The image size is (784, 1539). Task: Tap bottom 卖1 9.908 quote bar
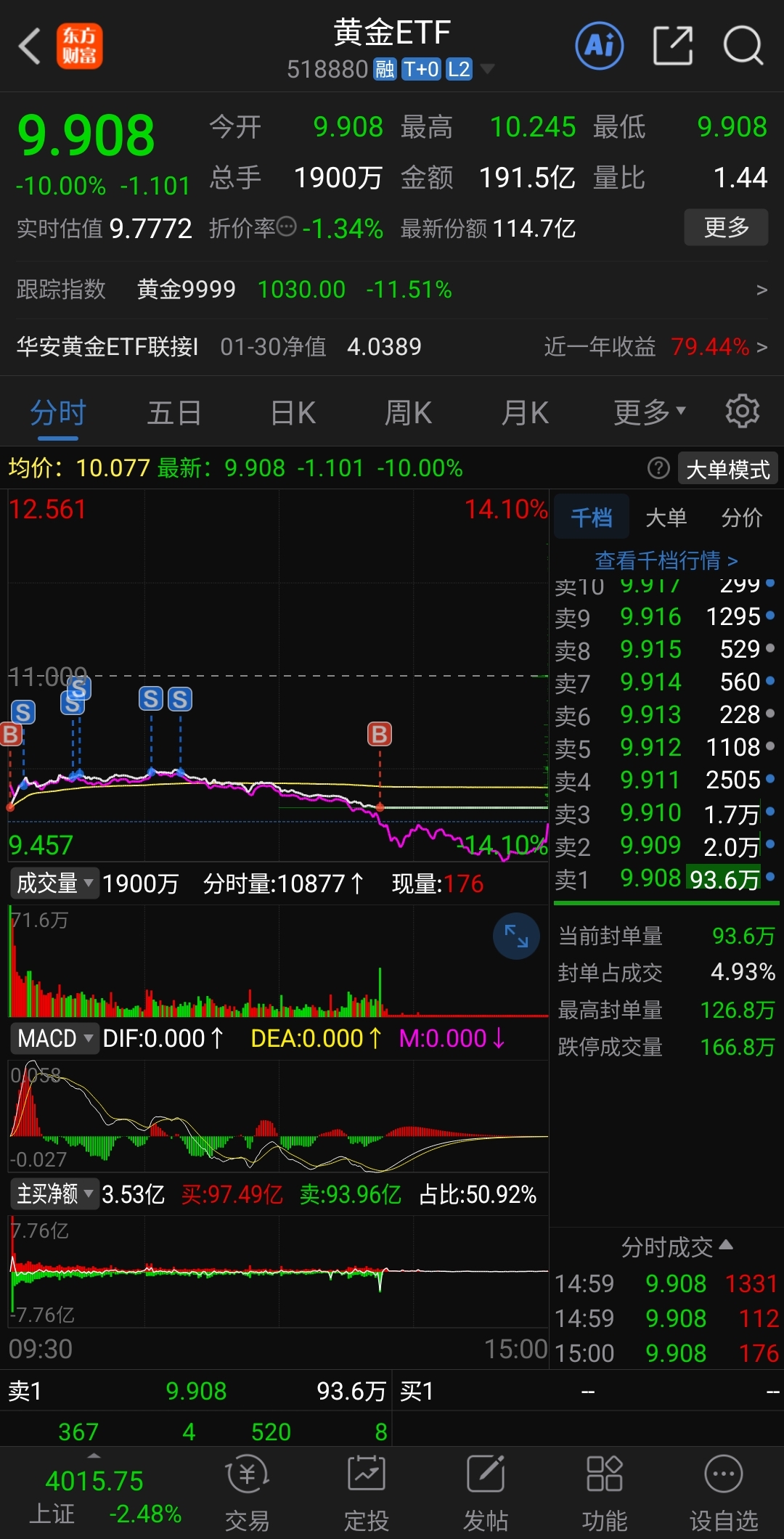tap(196, 1391)
